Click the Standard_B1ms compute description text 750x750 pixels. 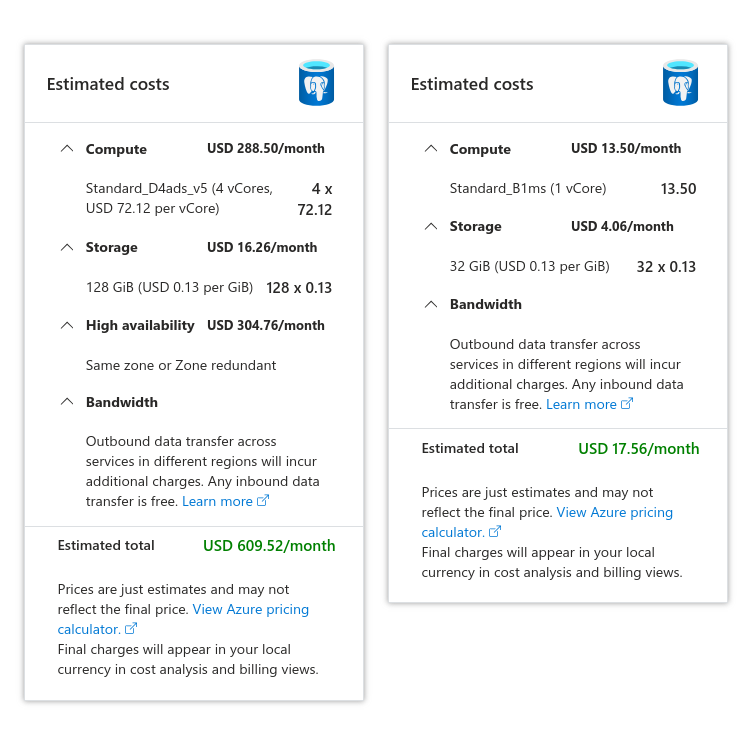point(528,188)
